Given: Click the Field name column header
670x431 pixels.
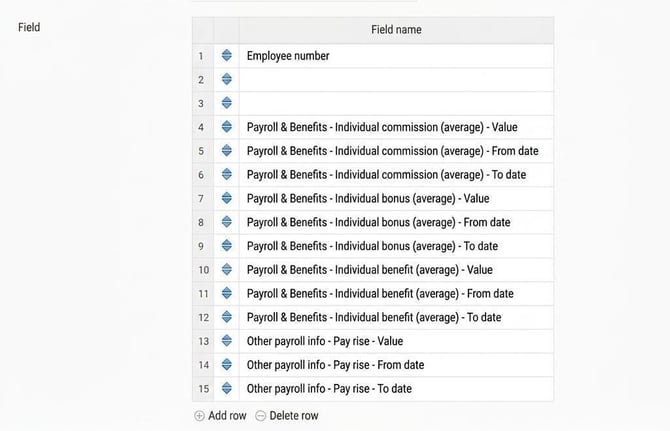Looking at the screenshot, I should [x=396, y=30].
